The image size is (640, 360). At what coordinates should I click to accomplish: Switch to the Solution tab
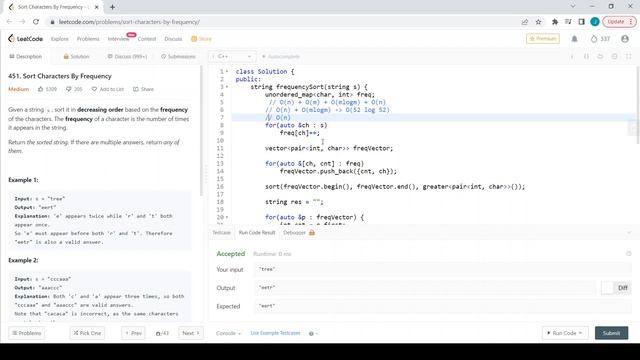pos(76,56)
